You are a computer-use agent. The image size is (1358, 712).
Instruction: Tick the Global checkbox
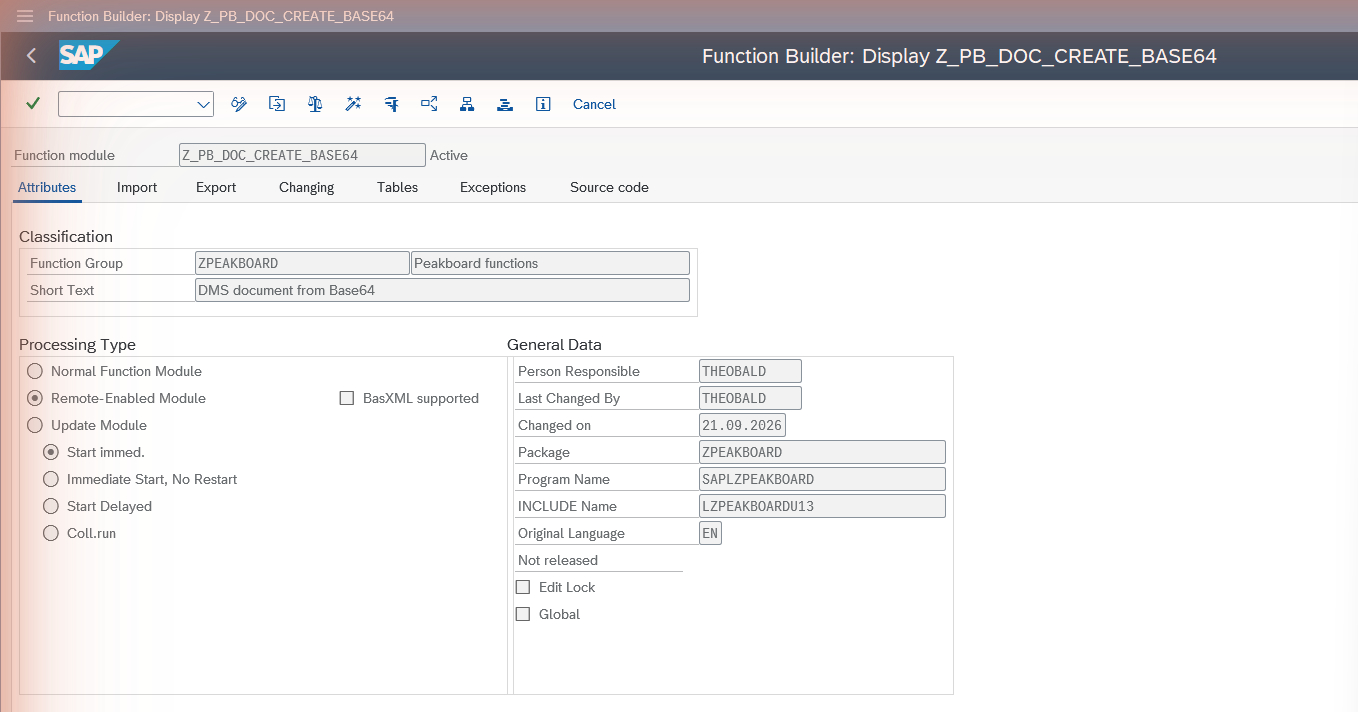coord(522,614)
